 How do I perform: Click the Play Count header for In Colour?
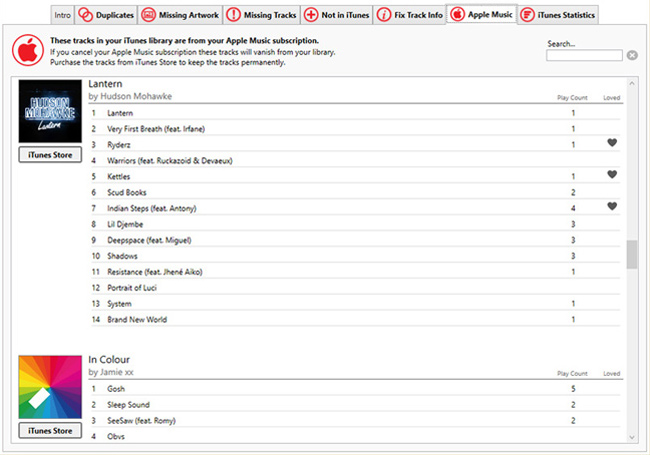[572, 373]
